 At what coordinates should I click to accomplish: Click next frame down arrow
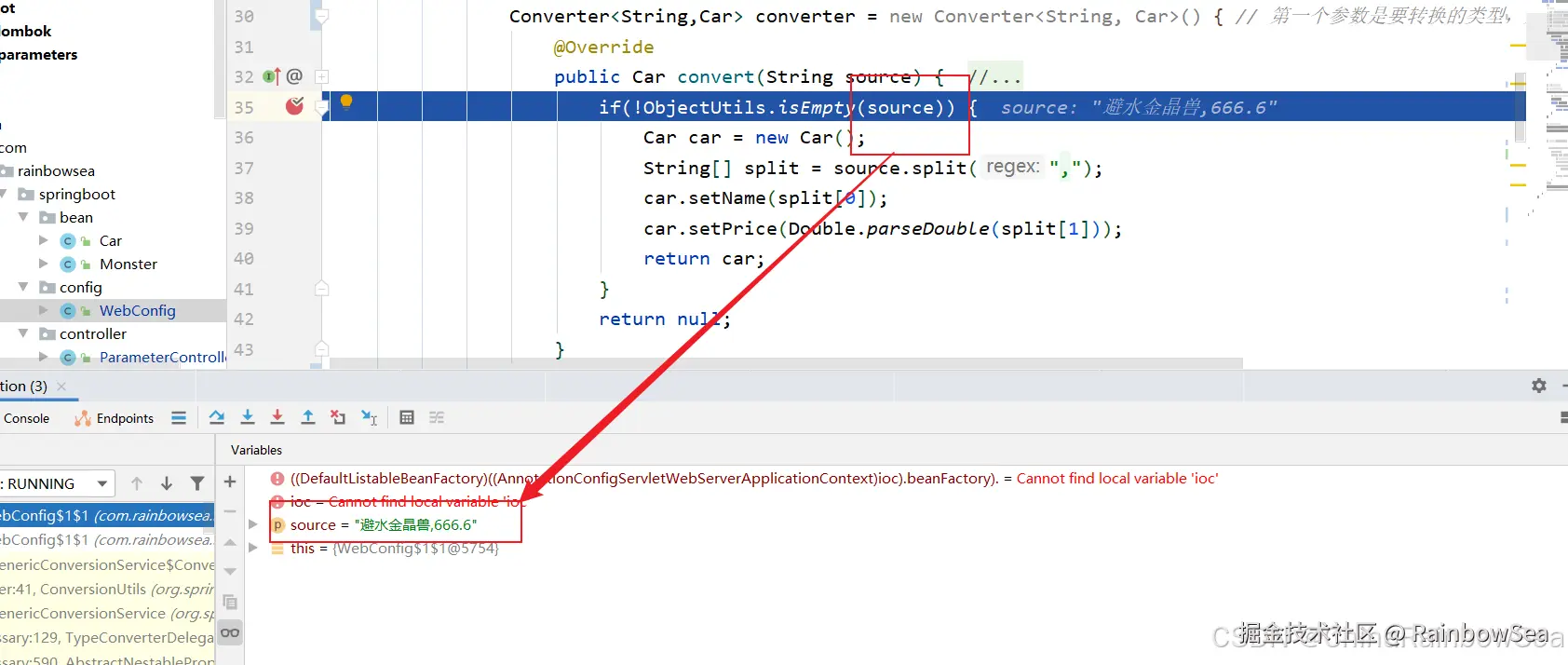pos(167,483)
